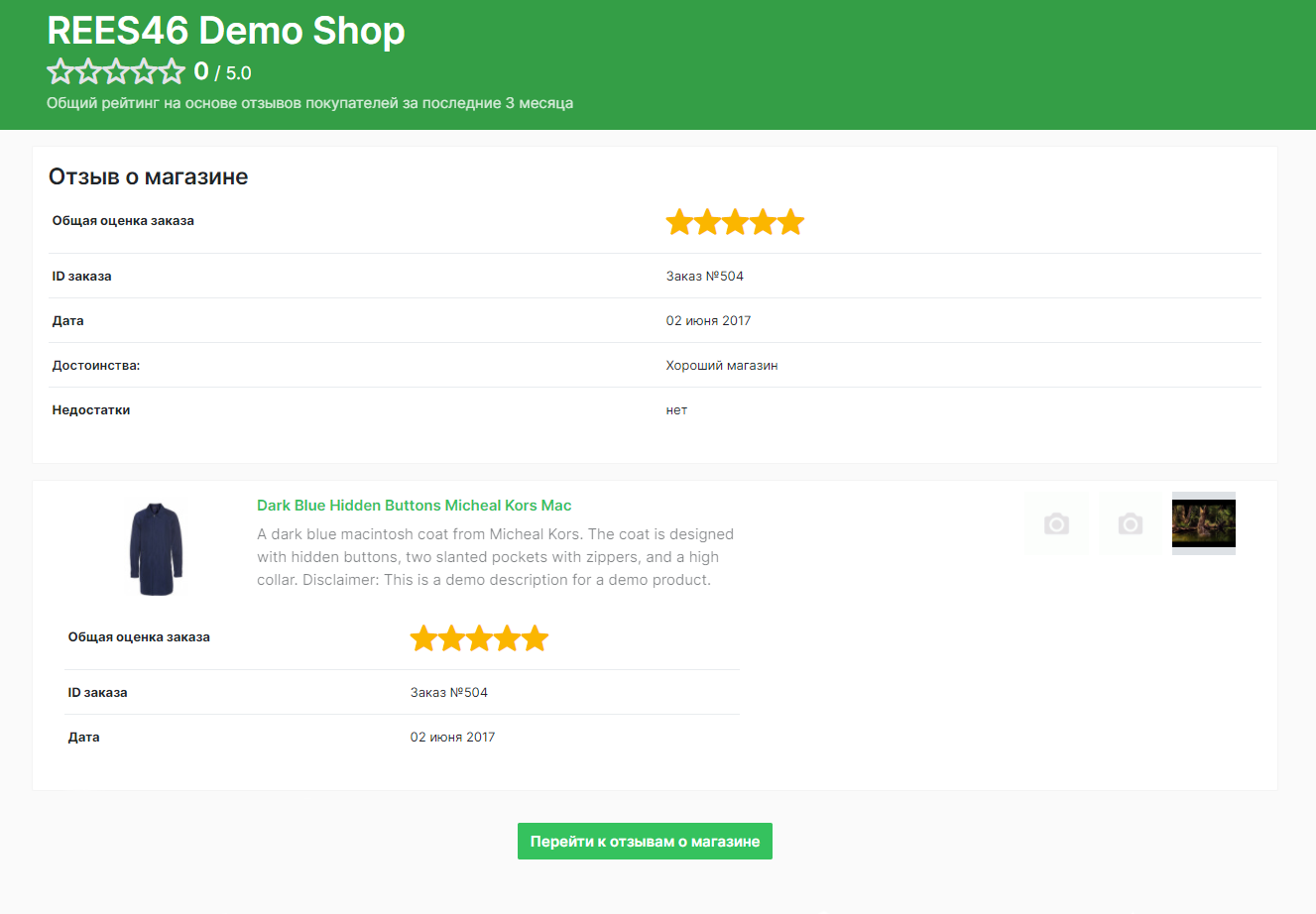Open the second camera placeholder image
1316x914 pixels.
click(1130, 523)
